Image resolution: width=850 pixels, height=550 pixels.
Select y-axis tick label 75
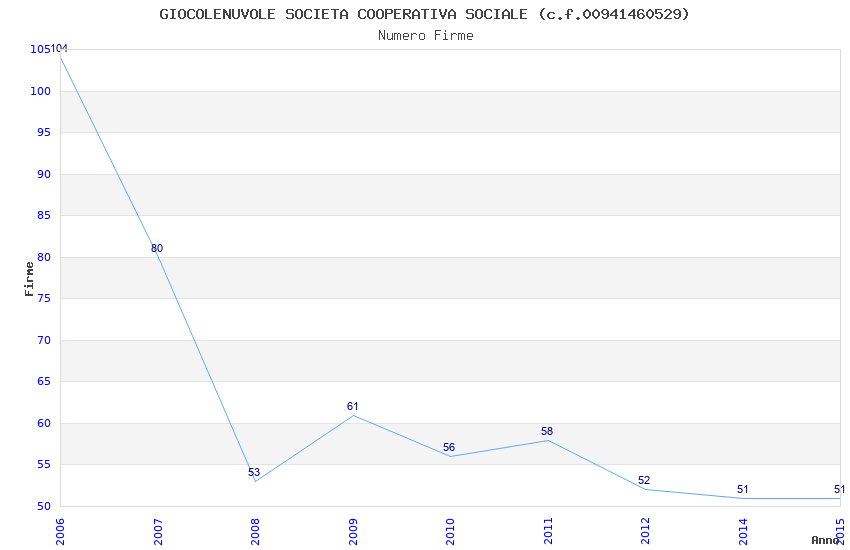coord(44,299)
